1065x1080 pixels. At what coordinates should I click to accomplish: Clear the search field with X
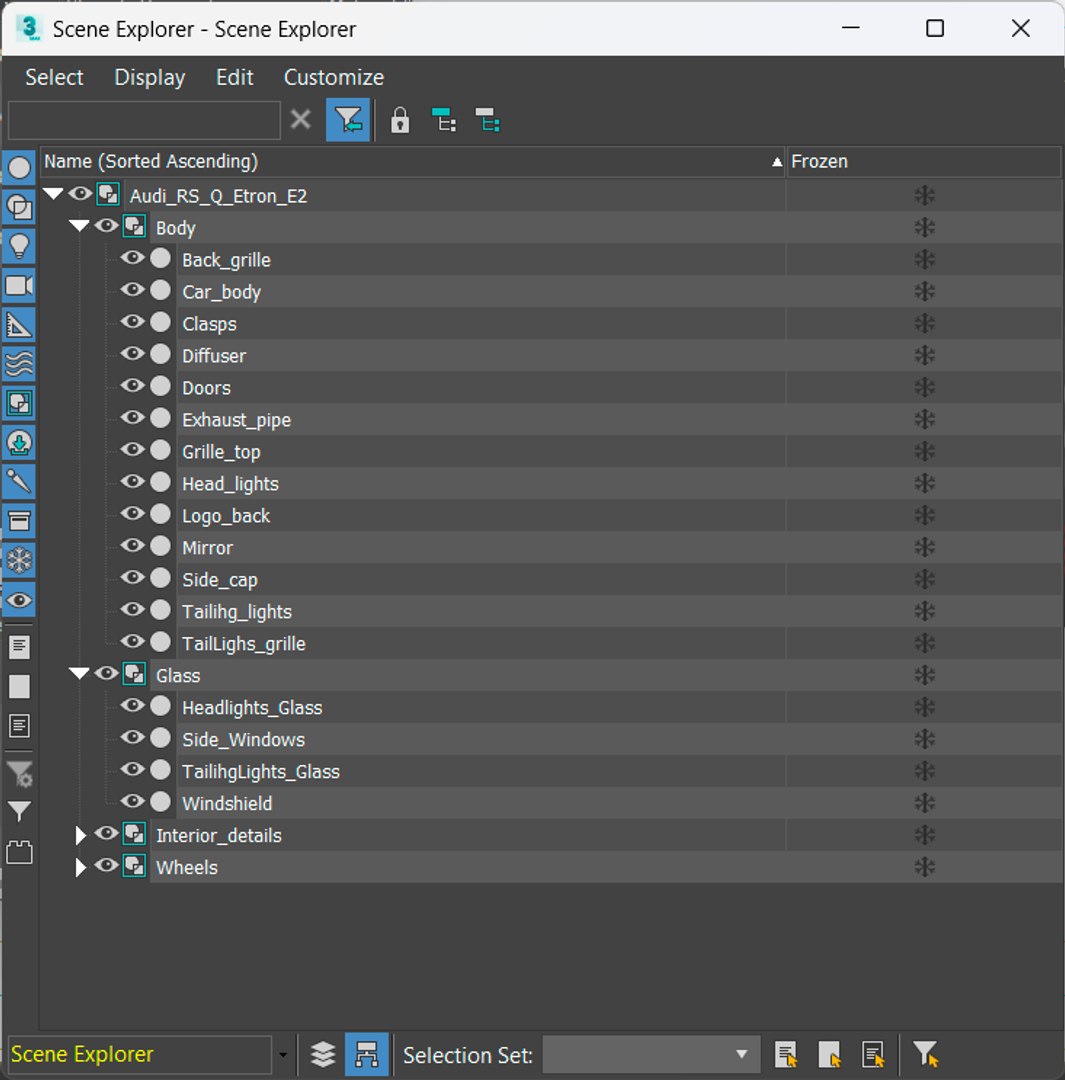(x=300, y=120)
